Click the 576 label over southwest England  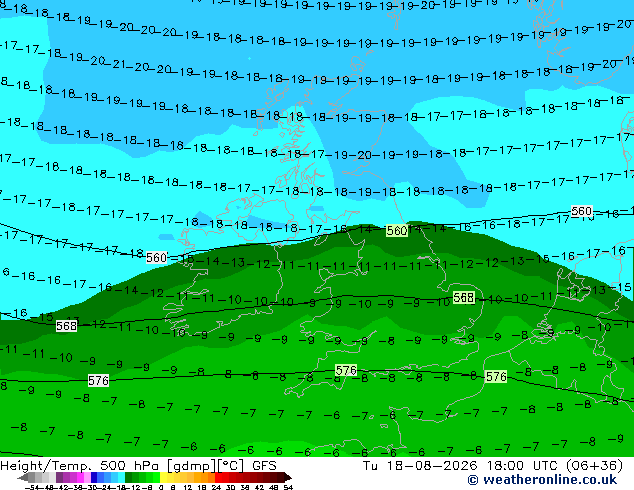point(346,370)
